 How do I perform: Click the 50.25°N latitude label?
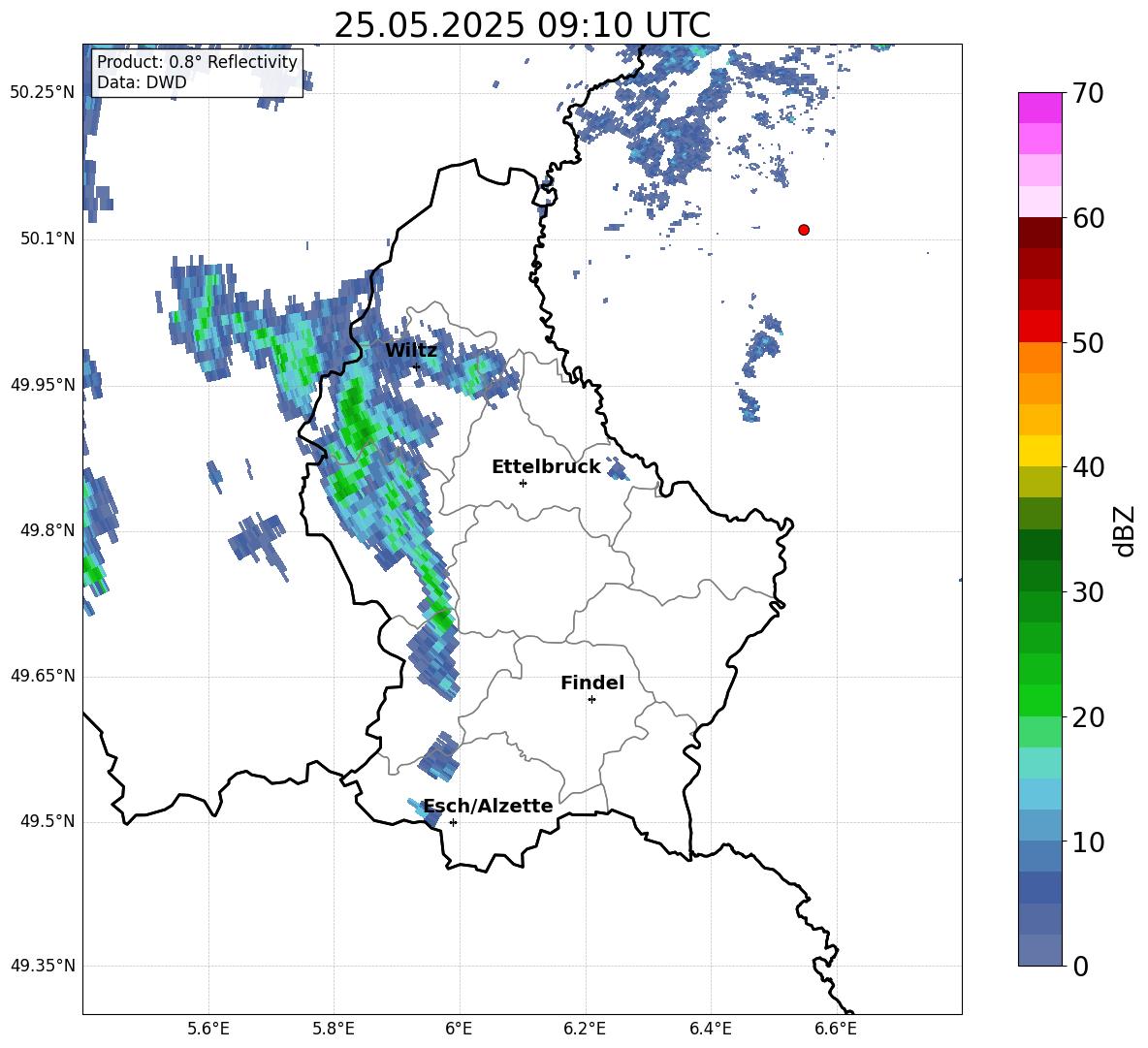(x=43, y=93)
